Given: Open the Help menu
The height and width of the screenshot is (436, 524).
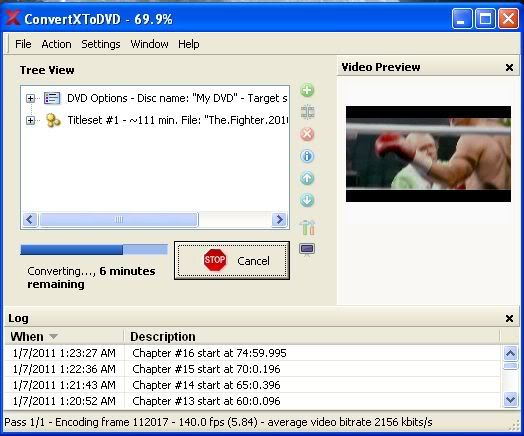Looking at the screenshot, I should click(x=188, y=44).
